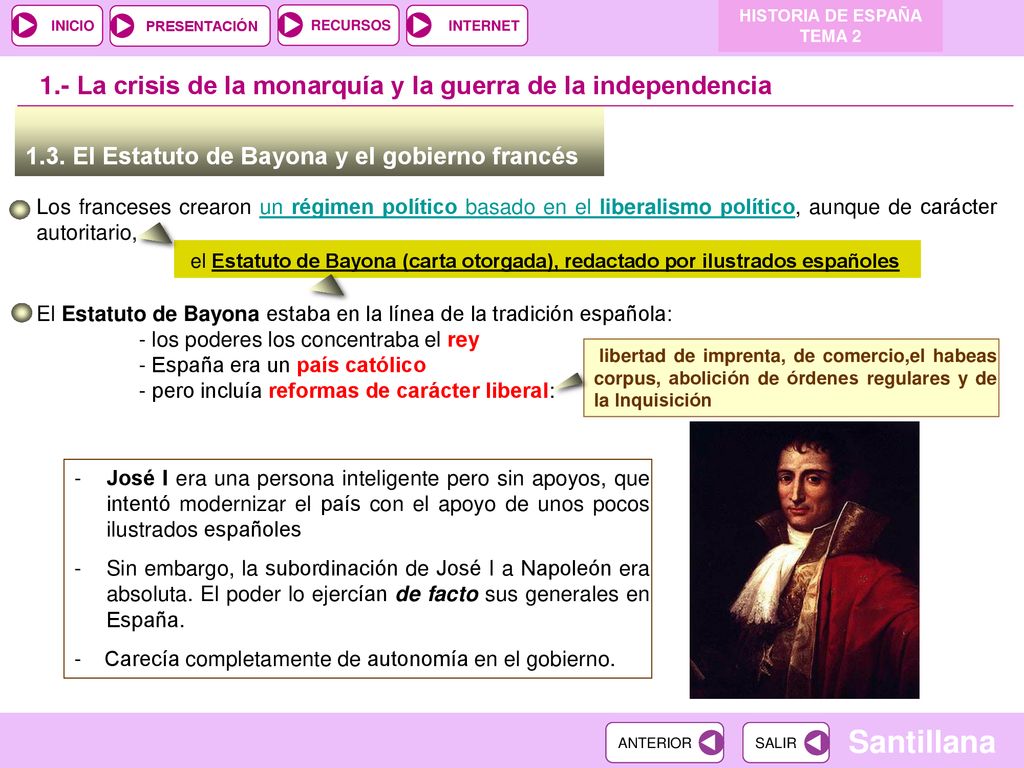Image resolution: width=1024 pixels, height=768 pixels.
Task: Open the INICIO label
Action: (x=72, y=25)
